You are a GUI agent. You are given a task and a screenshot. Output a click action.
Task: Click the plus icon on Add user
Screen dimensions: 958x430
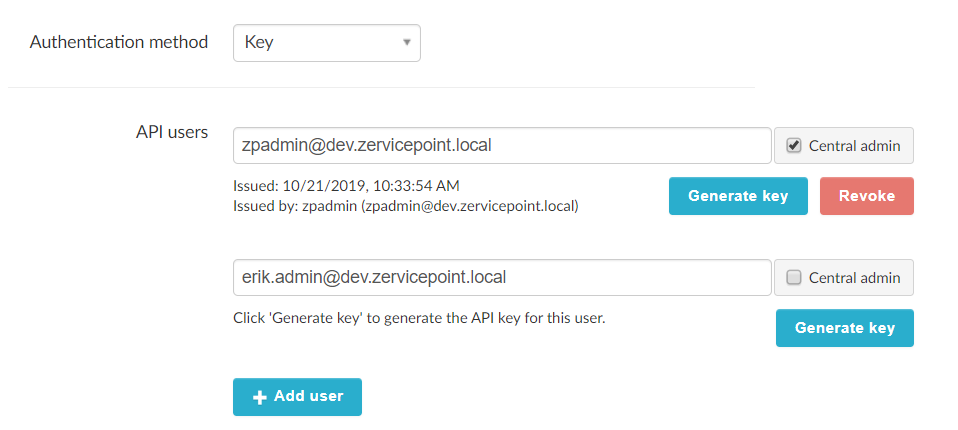(x=260, y=397)
